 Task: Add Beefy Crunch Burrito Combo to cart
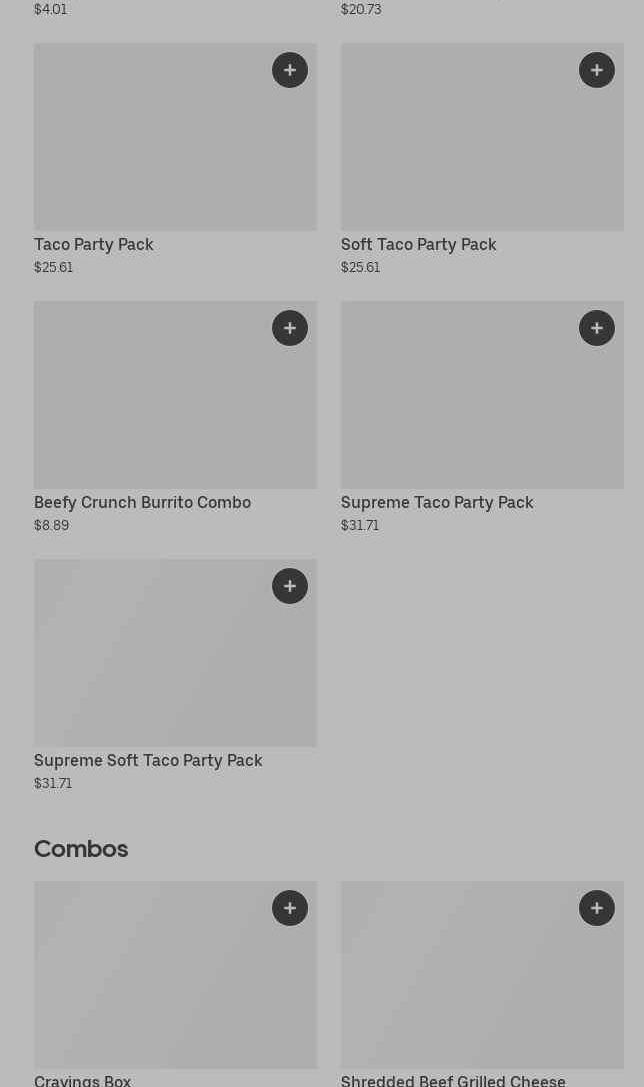point(290,328)
